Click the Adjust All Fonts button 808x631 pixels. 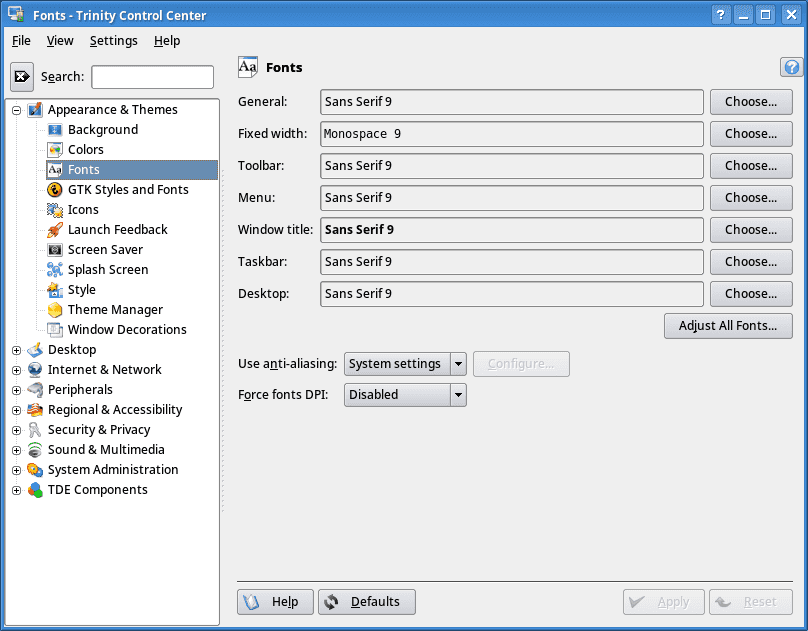pyautogui.click(x=728, y=326)
